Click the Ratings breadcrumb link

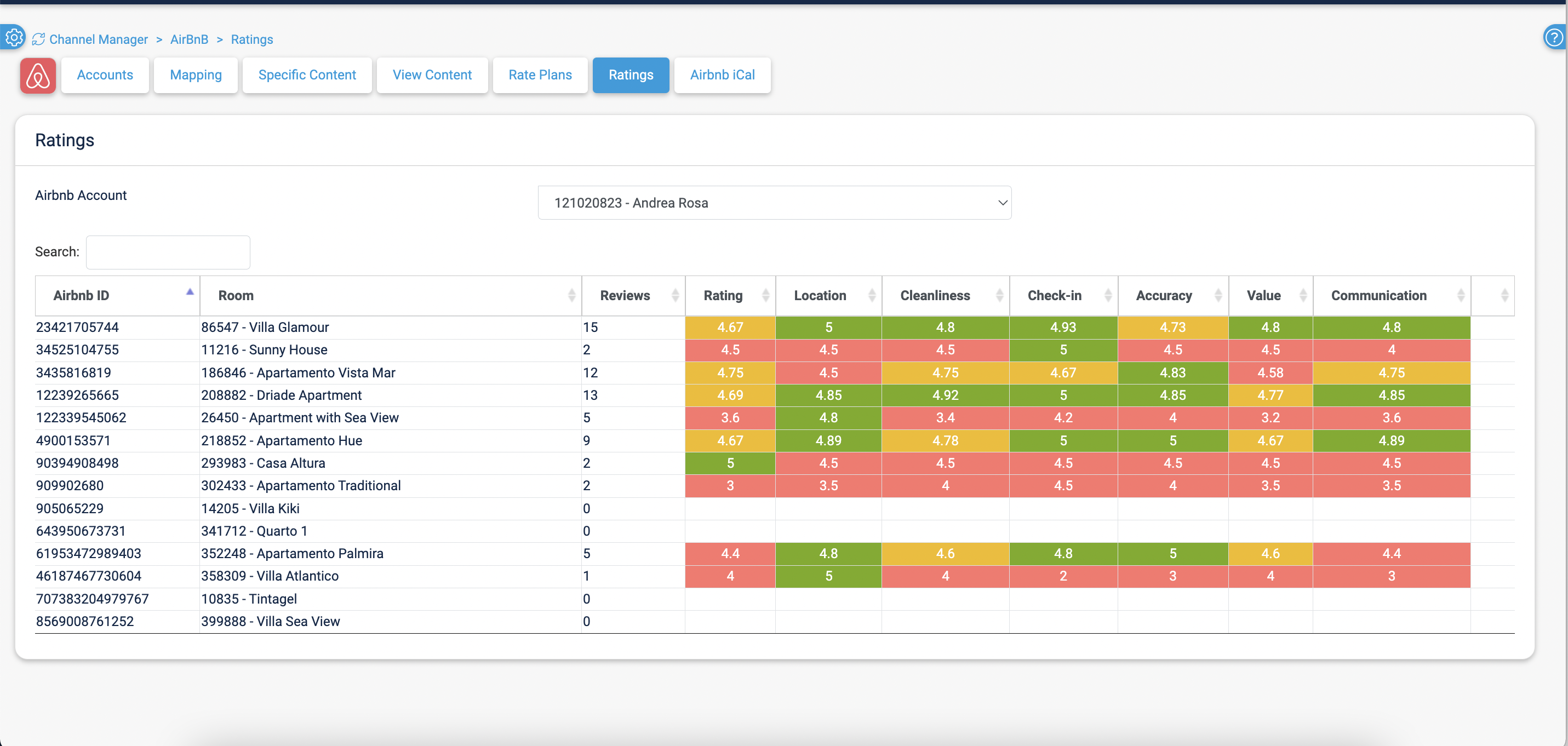pyautogui.click(x=252, y=39)
